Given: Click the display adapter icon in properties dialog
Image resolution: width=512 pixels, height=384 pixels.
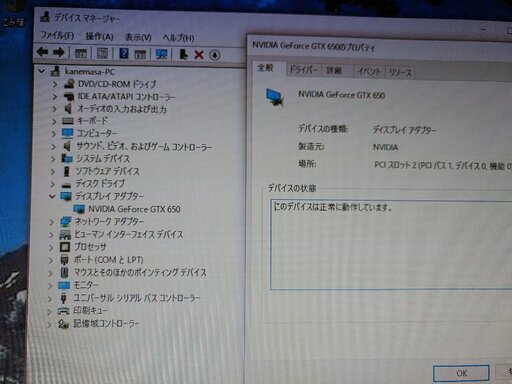Looking at the screenshot, I should [x=275, y=97].
